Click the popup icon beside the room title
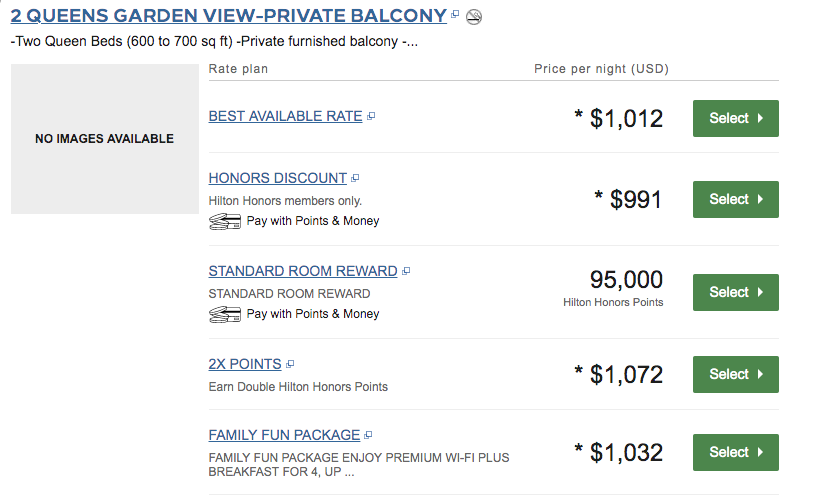Screen dimensions: 816x504 tap(455, 15)
